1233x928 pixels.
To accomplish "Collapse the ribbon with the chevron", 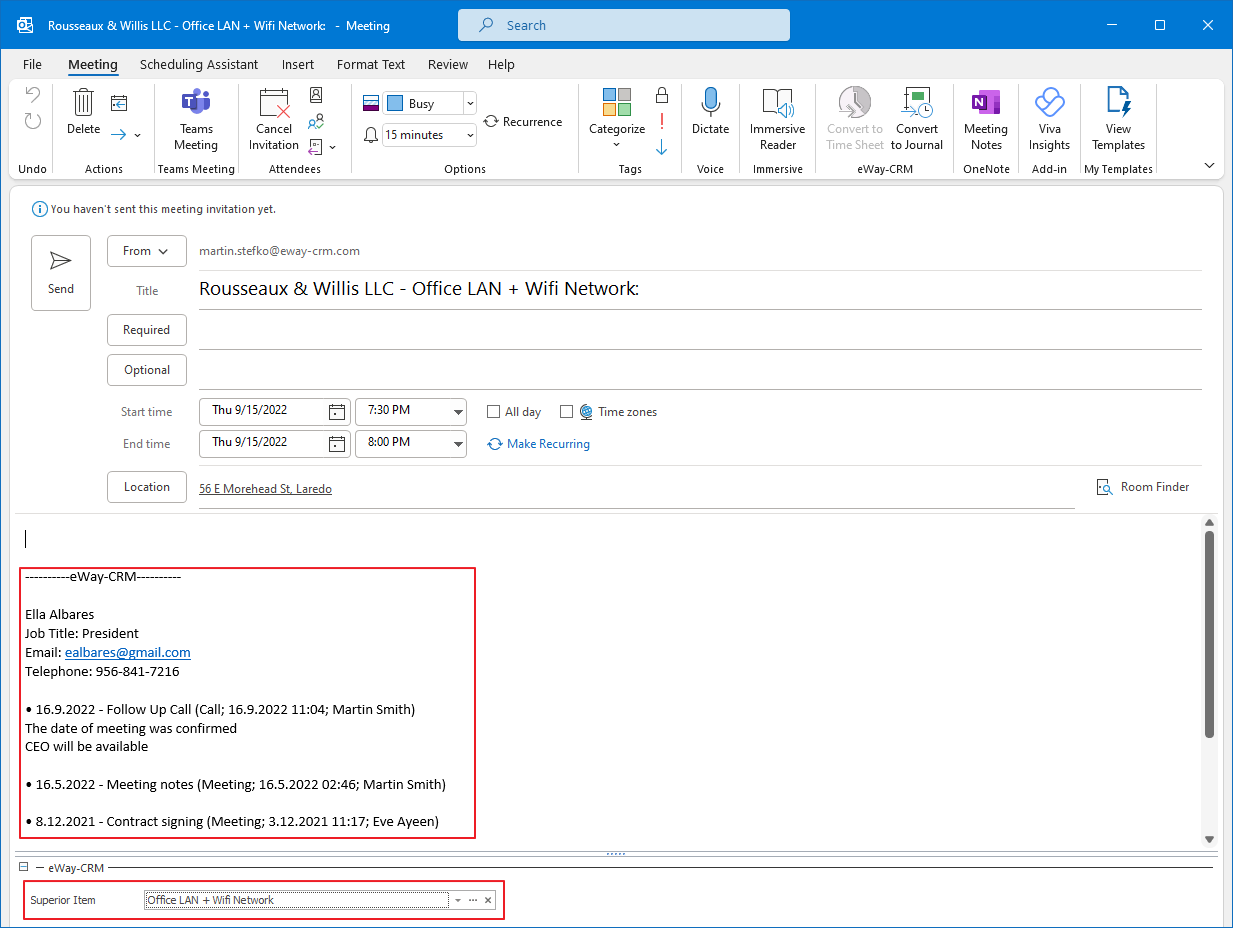I will (1209, 166).
